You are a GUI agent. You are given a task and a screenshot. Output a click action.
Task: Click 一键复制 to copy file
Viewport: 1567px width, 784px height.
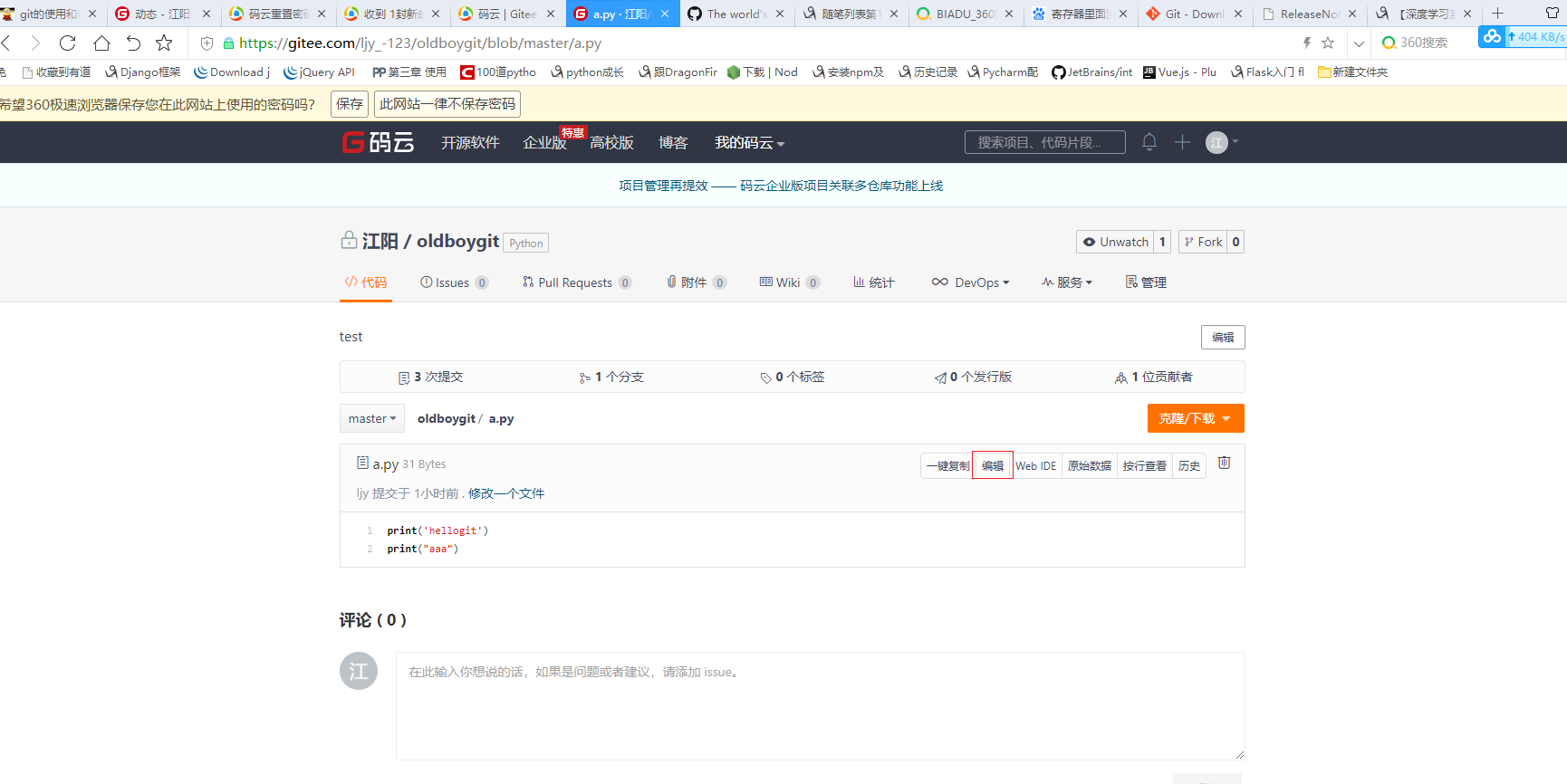[947, 465]
